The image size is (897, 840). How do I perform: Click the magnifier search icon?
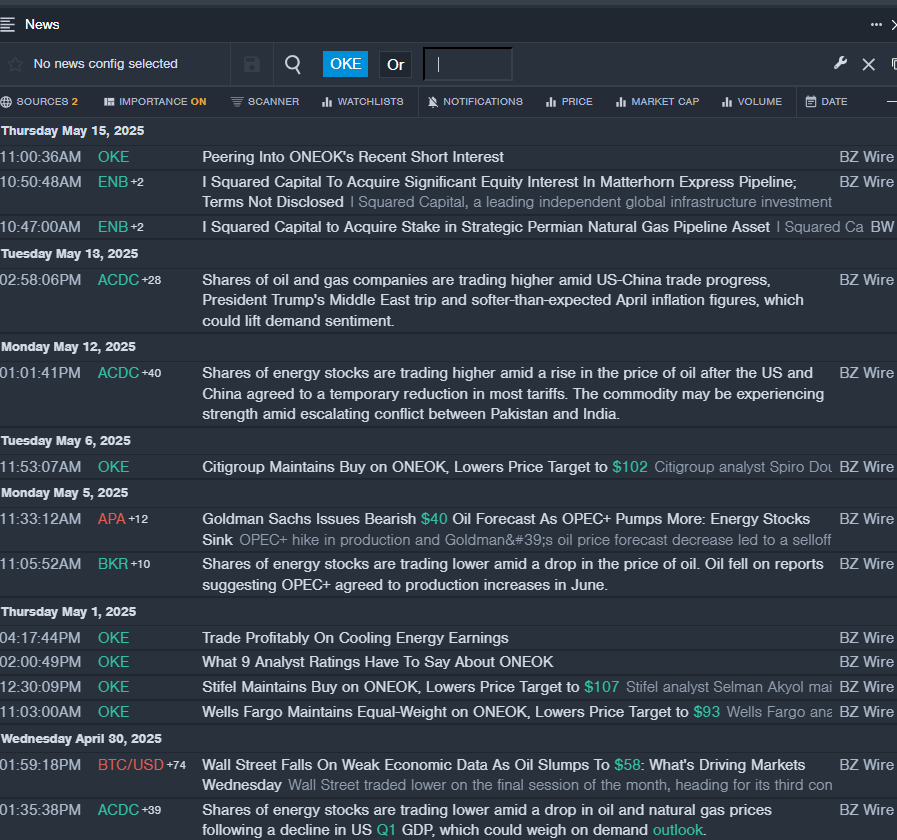[293, 64]
